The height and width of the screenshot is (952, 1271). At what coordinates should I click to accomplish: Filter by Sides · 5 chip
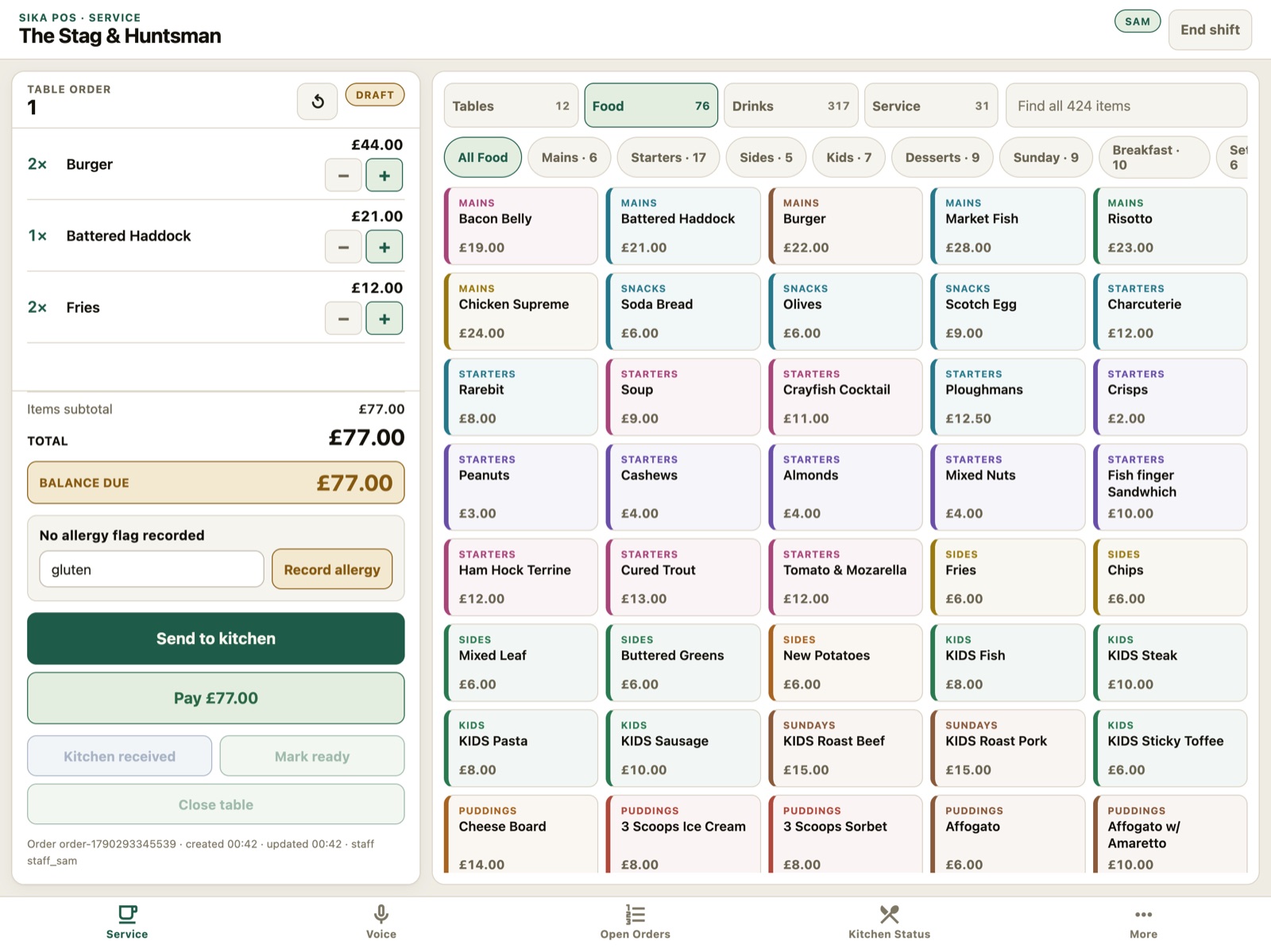pos(766,157)
